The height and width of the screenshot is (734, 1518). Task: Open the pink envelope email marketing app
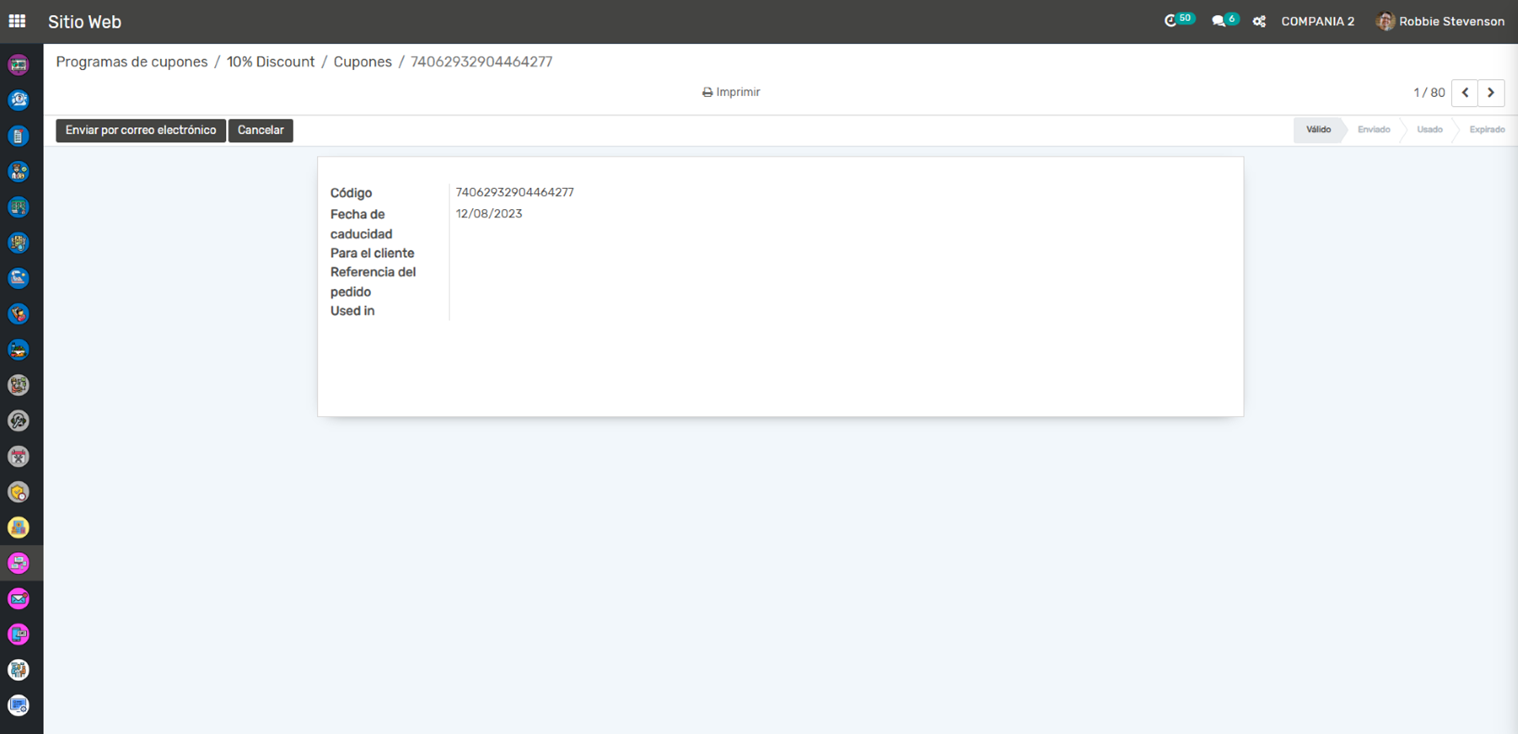click(18, 599)
